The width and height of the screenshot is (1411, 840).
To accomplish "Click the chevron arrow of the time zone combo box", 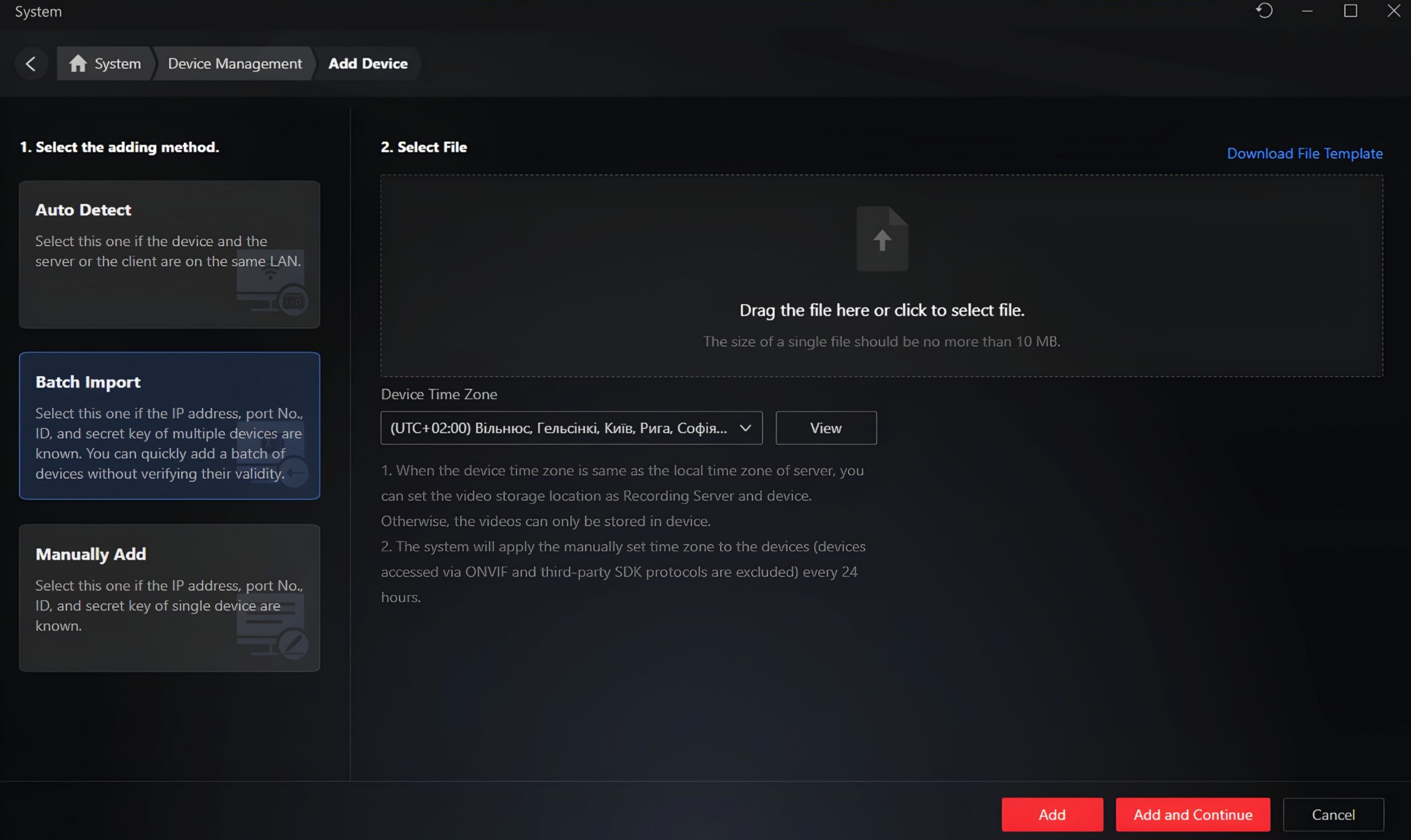I will point(745,428).
